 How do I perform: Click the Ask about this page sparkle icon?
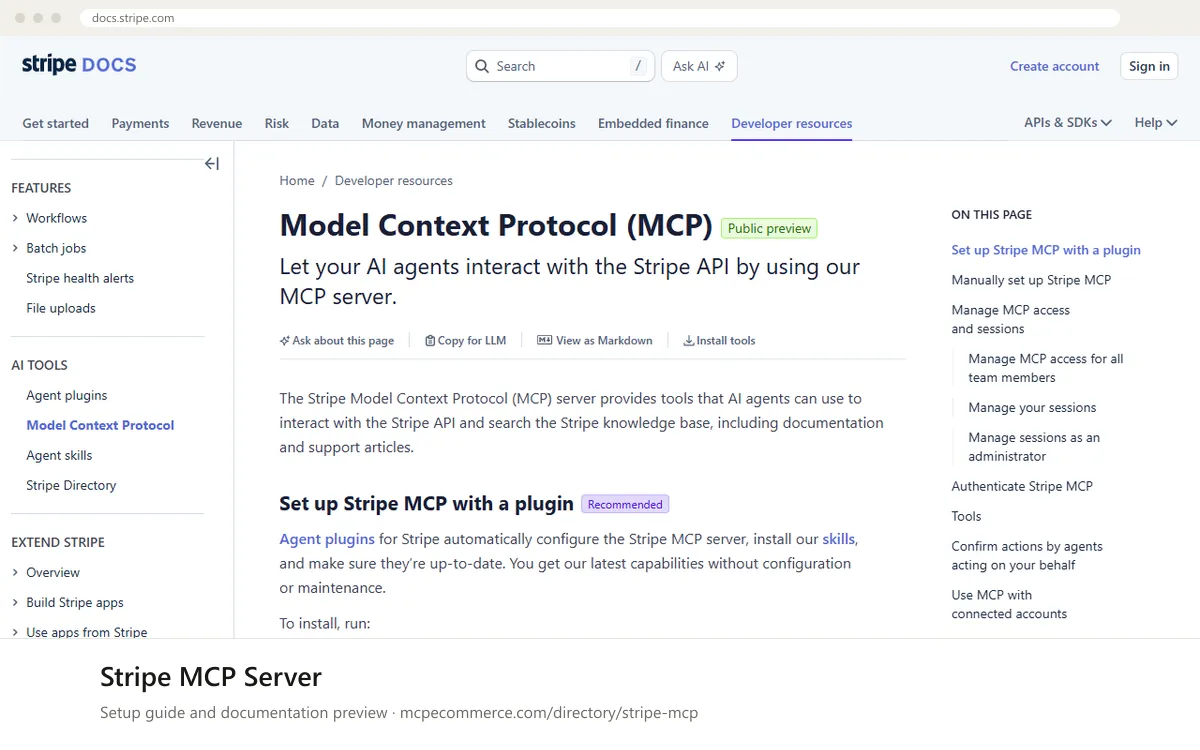tap(285, 341)
